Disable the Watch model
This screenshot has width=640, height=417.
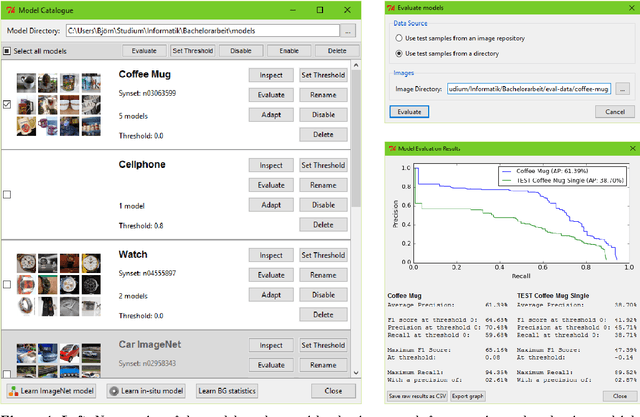(x=323, y=295)
